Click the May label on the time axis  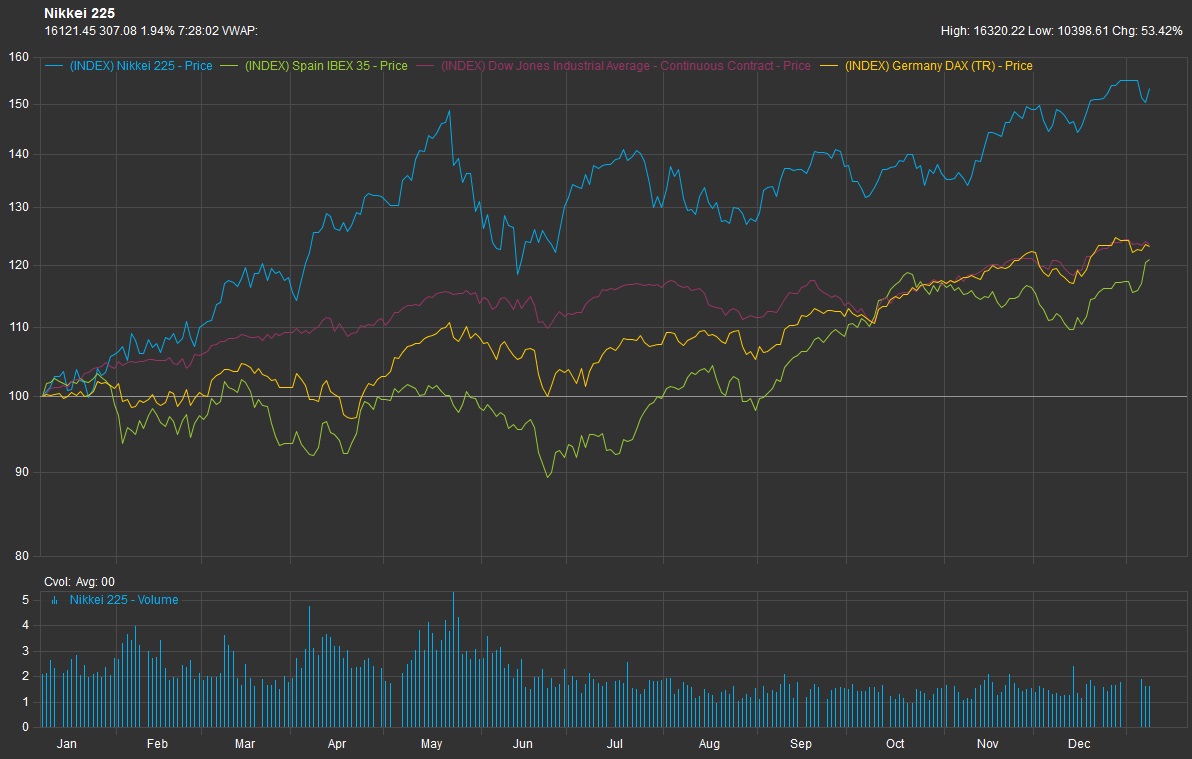pos(431,744)
